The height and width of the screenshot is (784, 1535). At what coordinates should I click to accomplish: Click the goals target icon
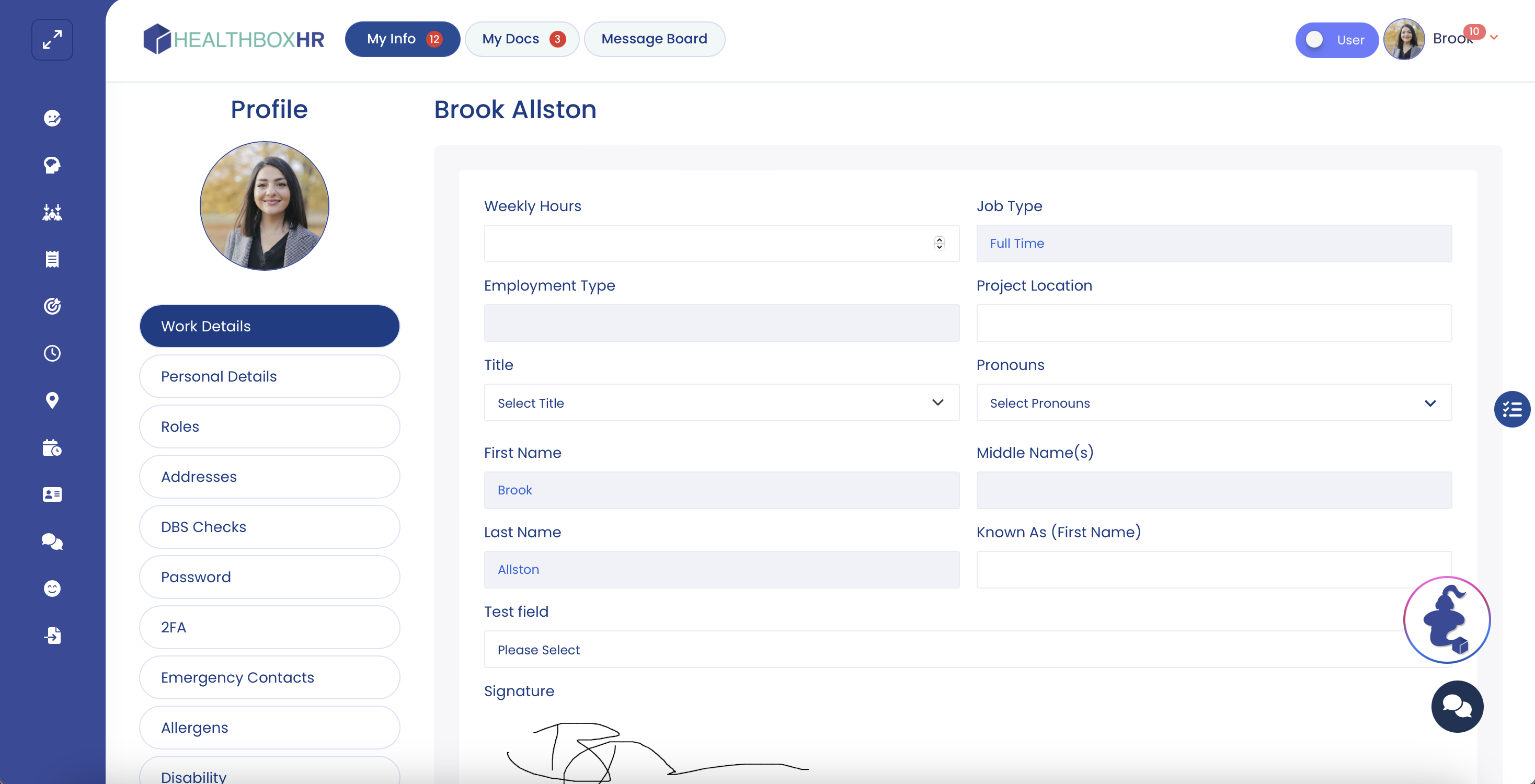(x=52, y=306)
